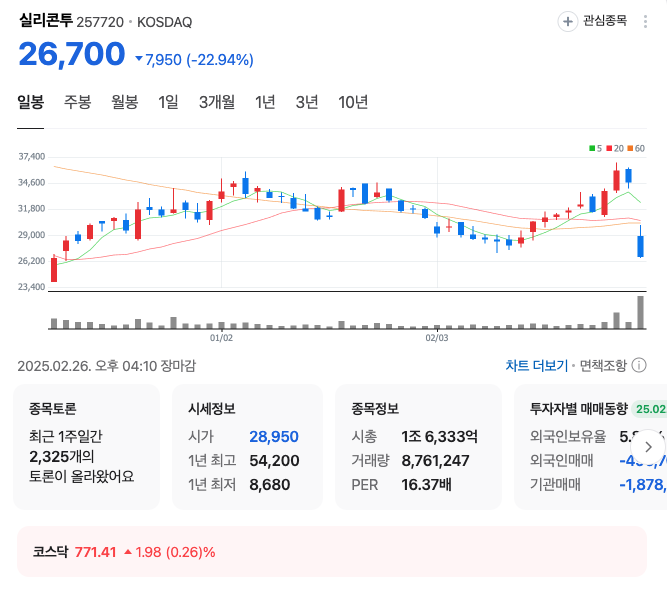
Task: Click the 시가 value 28,950
Action: click(274, 437)
